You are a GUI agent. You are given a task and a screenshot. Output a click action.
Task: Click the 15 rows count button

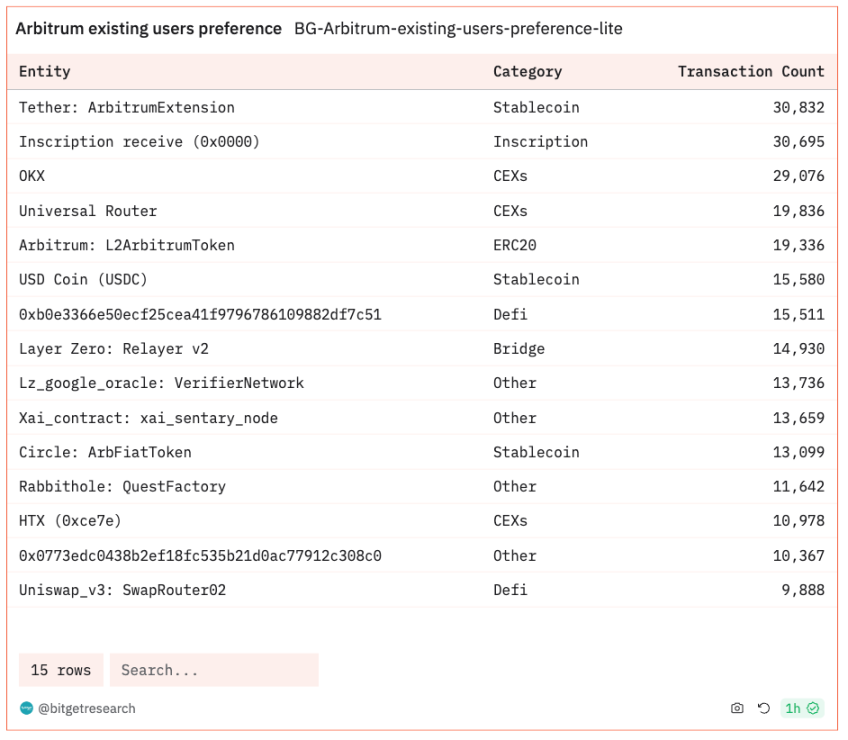pos(61,670)
